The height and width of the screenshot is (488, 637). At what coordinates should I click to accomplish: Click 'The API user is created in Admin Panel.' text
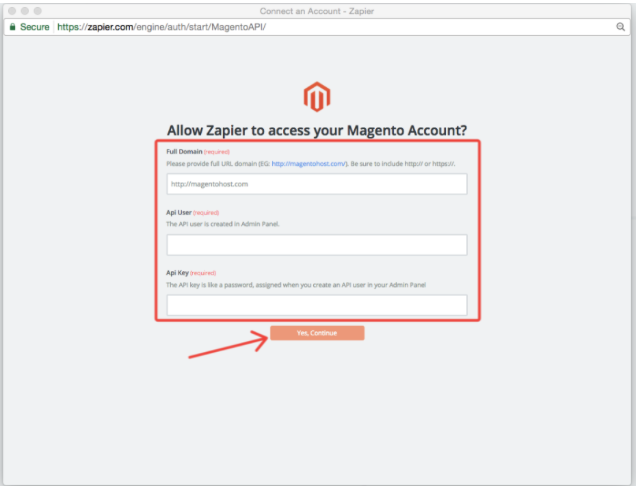pyautogui.click(x=223, y=224)
